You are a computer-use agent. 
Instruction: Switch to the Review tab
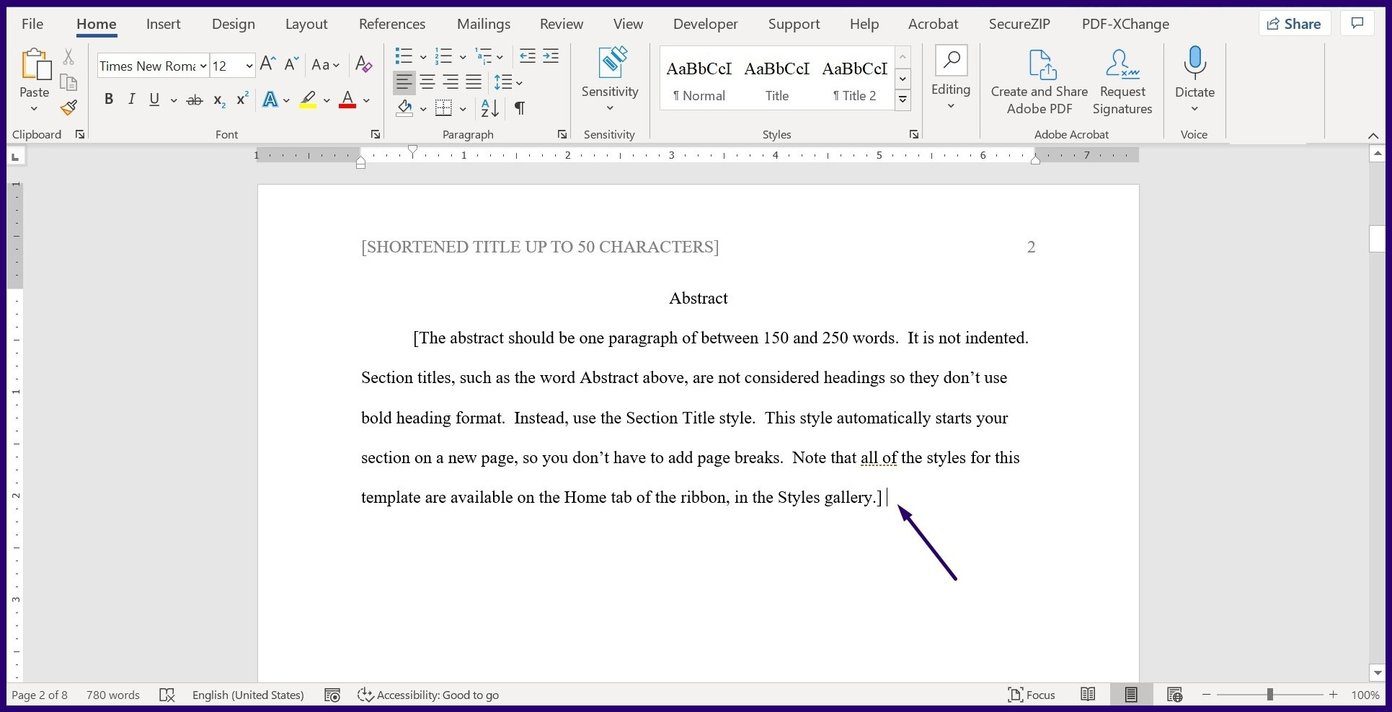[561, 24]
